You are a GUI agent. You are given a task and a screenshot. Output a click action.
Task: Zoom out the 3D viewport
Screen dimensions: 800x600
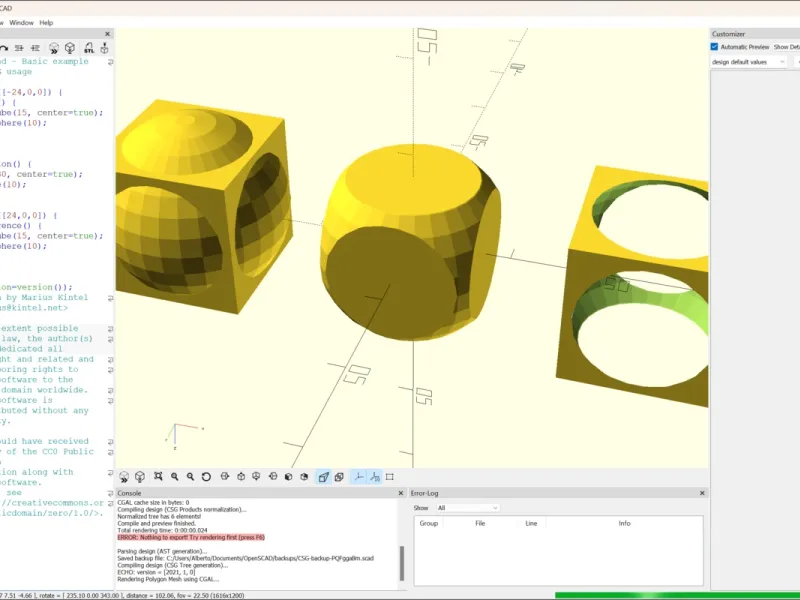coord(190,477)
